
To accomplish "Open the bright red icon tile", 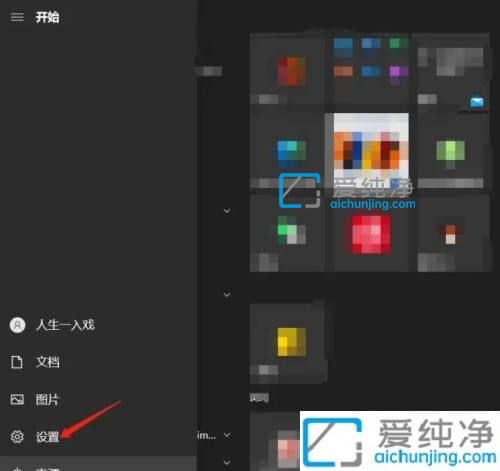I will pyautogui.click(x=371, y=235).
